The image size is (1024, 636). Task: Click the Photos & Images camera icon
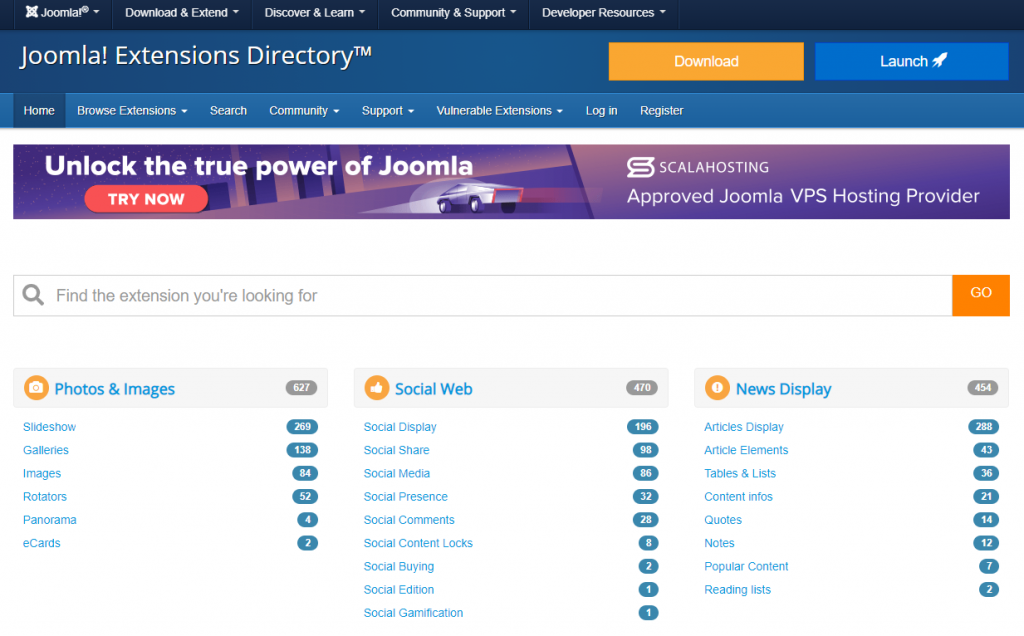(x=36, y=388)
